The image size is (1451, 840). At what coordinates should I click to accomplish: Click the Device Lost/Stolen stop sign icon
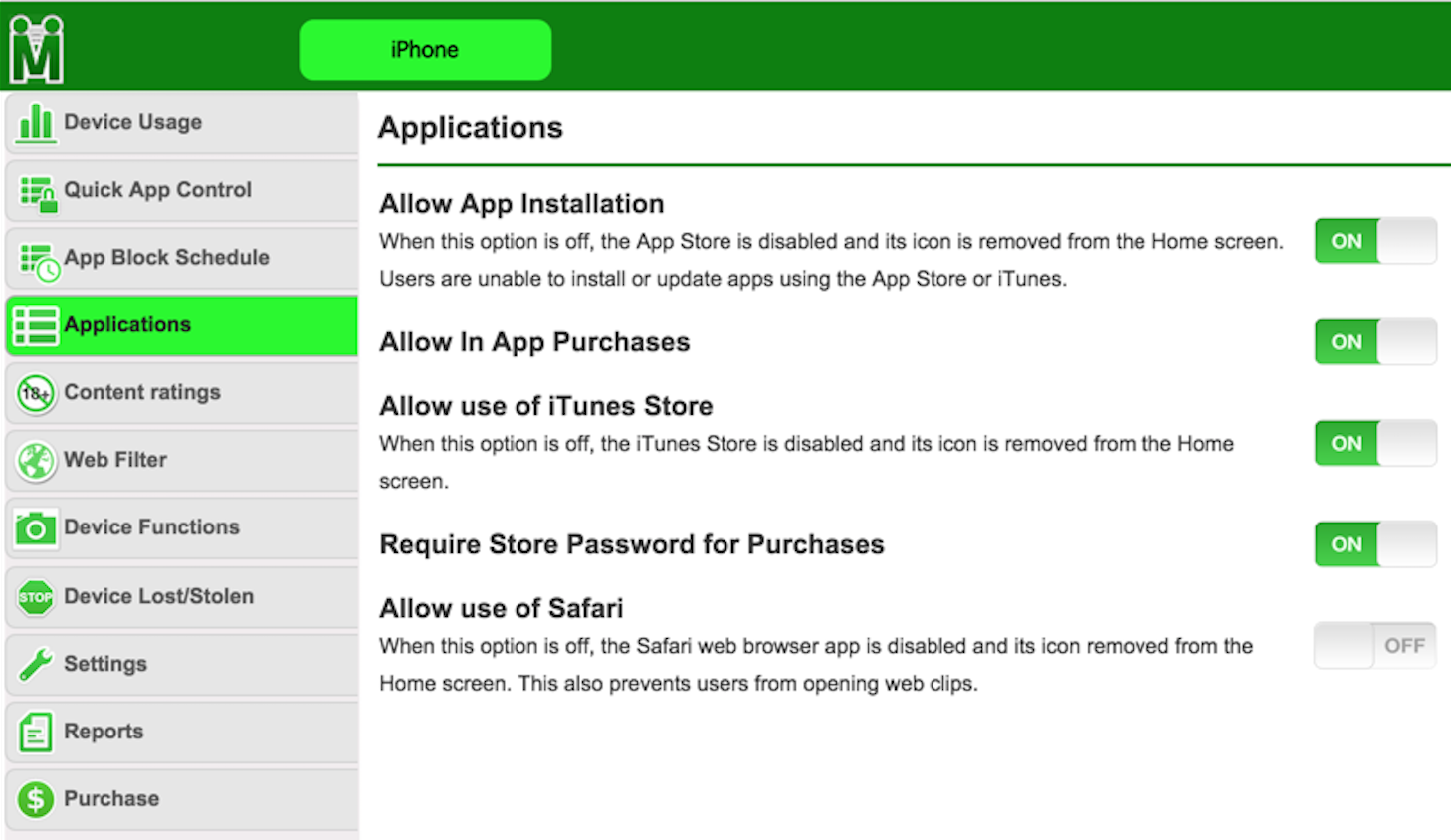[x=36, y=597]
